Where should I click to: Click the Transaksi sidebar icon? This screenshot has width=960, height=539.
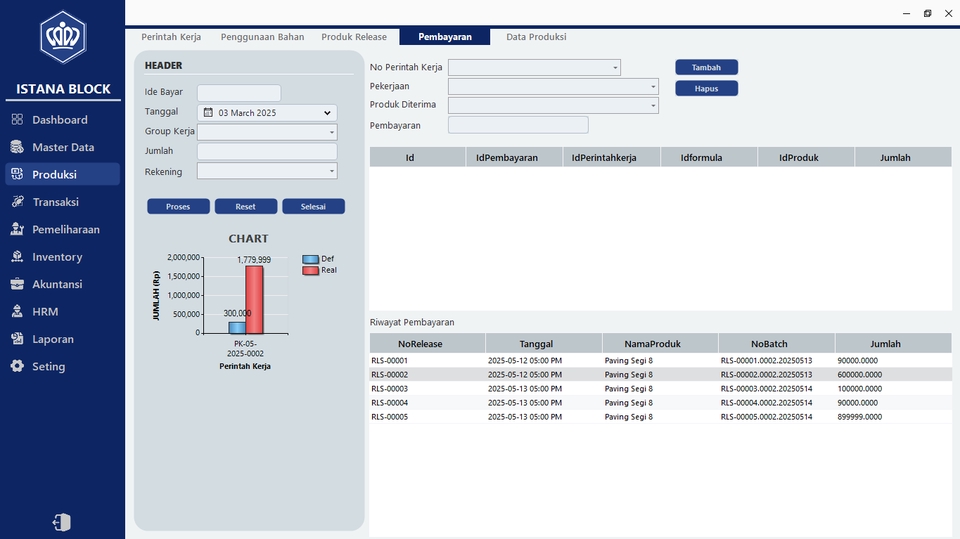[17, 202]
